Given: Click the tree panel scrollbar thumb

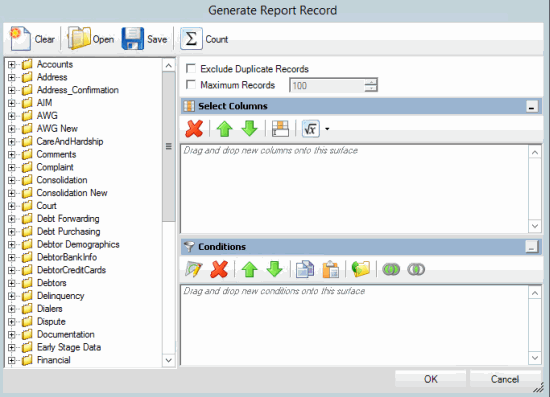Looking at the screenshot, I should (169, 147).
